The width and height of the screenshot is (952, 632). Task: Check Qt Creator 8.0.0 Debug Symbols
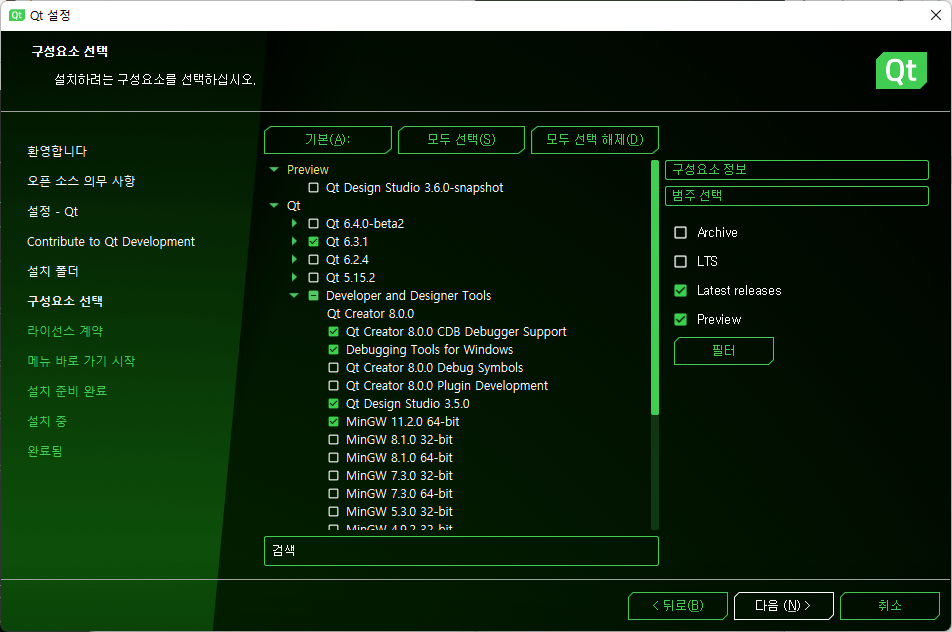(x=333, y=368)
